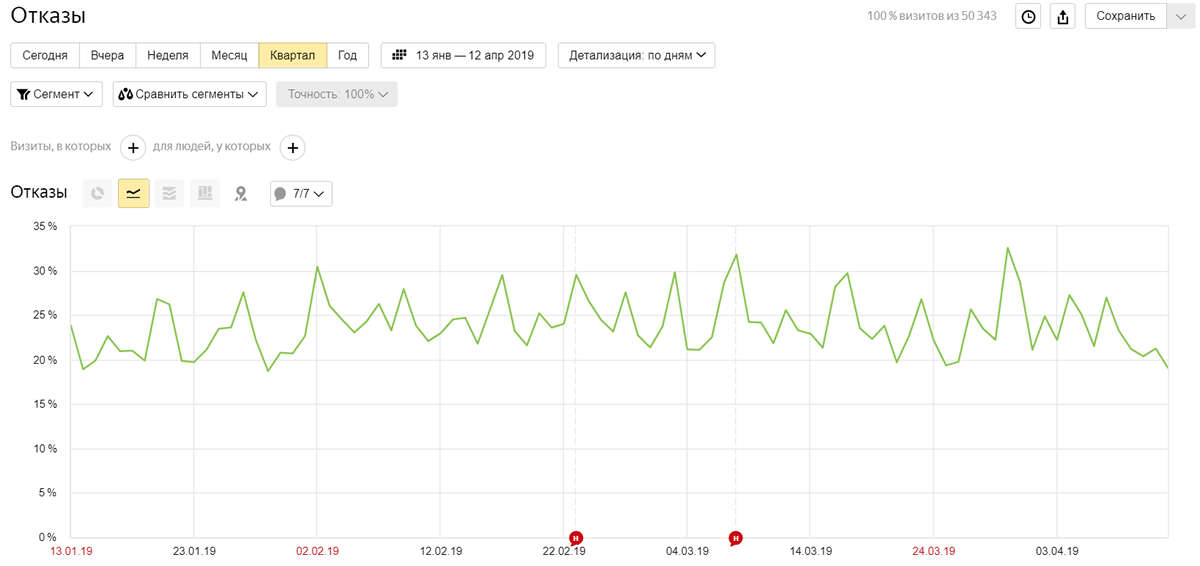Open the chart annotations 7/7 dropdown
Screen dimensions: 1200x566
point(301,193)
